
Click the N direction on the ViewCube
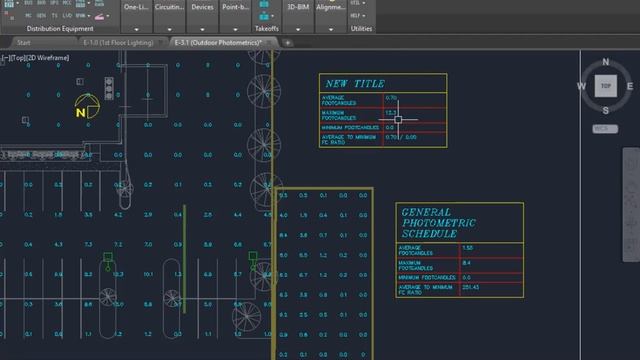coord(606,62)
